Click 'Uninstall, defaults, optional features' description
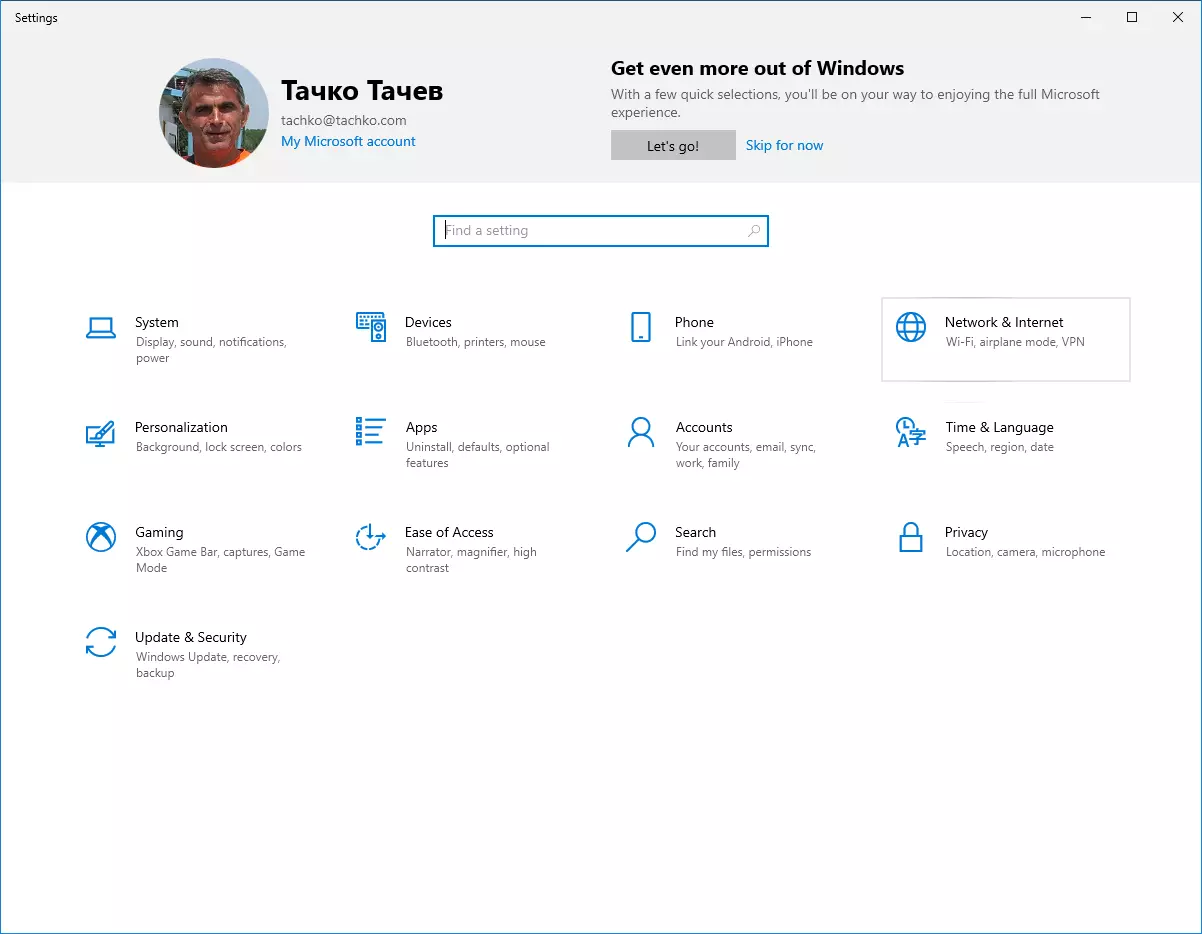The image size is (1202, 934). 478,455
